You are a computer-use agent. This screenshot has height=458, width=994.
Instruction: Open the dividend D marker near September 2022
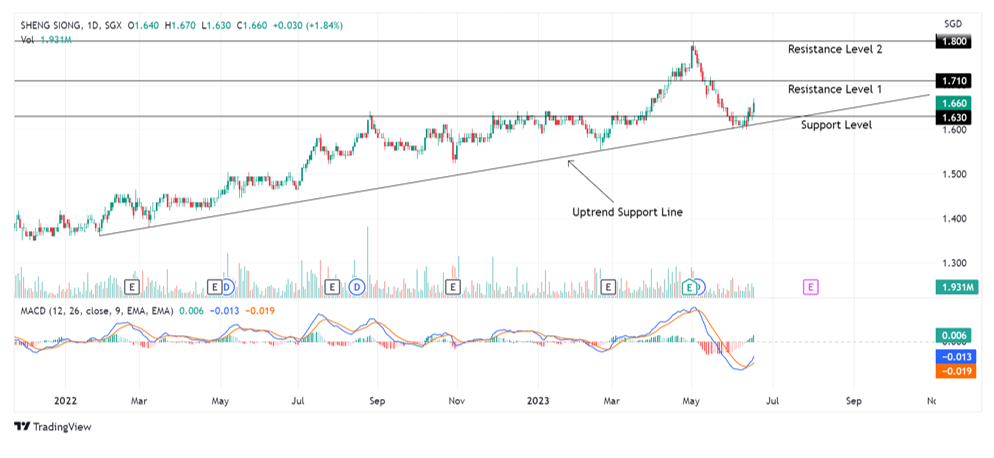click(357, 287)
